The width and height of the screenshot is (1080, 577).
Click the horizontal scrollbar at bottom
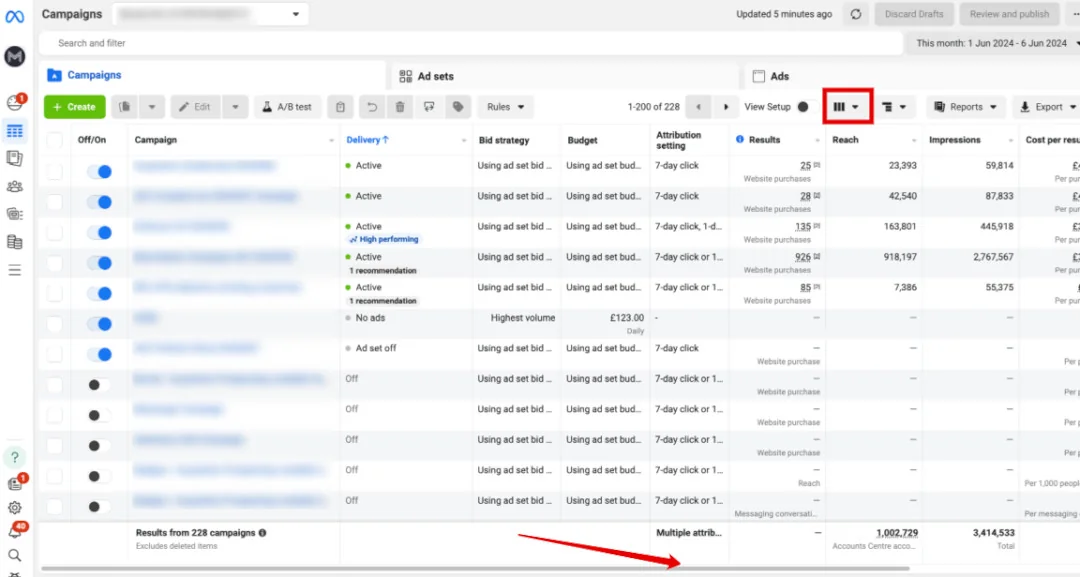pos(475,569)
